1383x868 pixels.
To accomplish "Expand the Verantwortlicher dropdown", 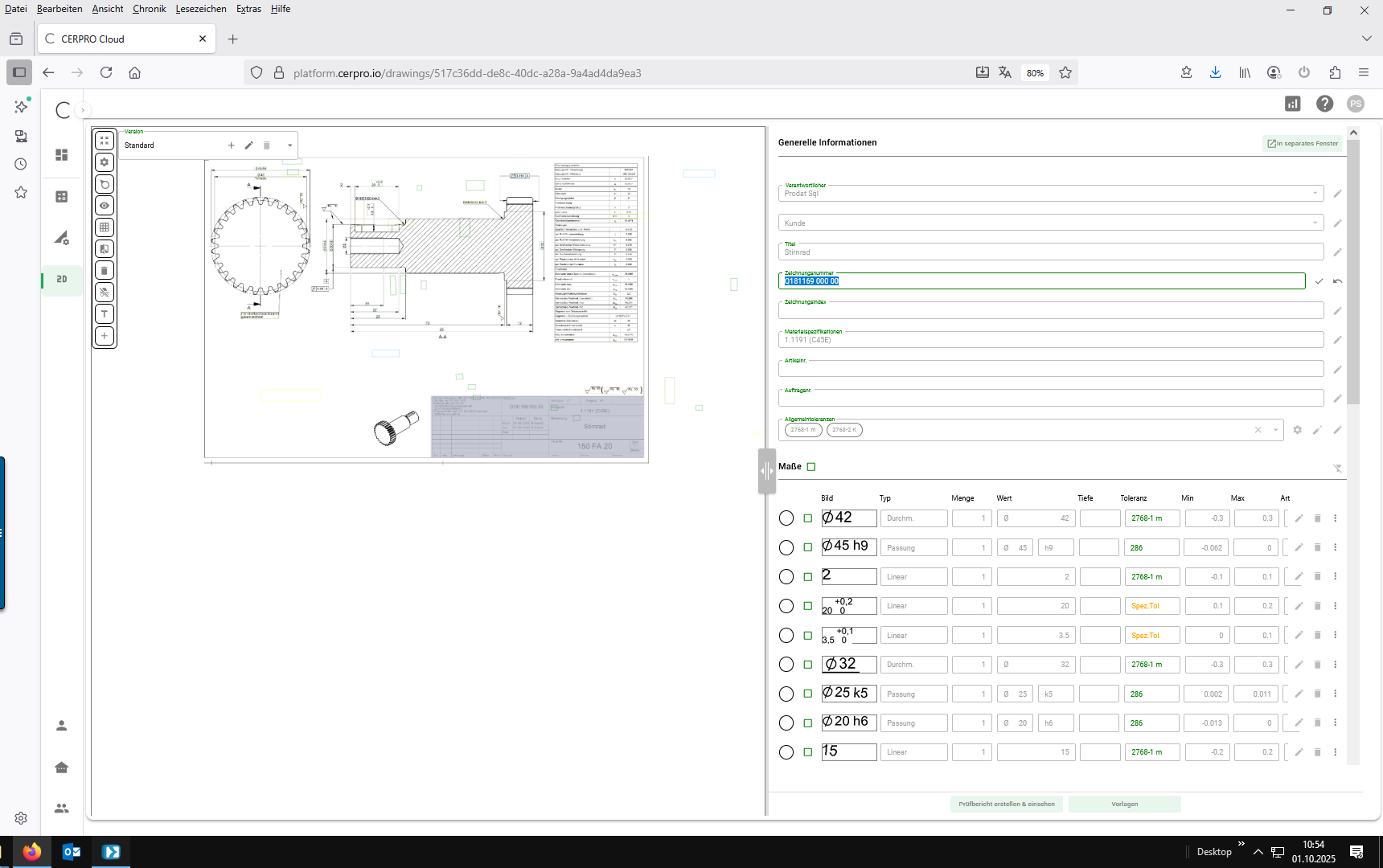I will coord(1315,194).
